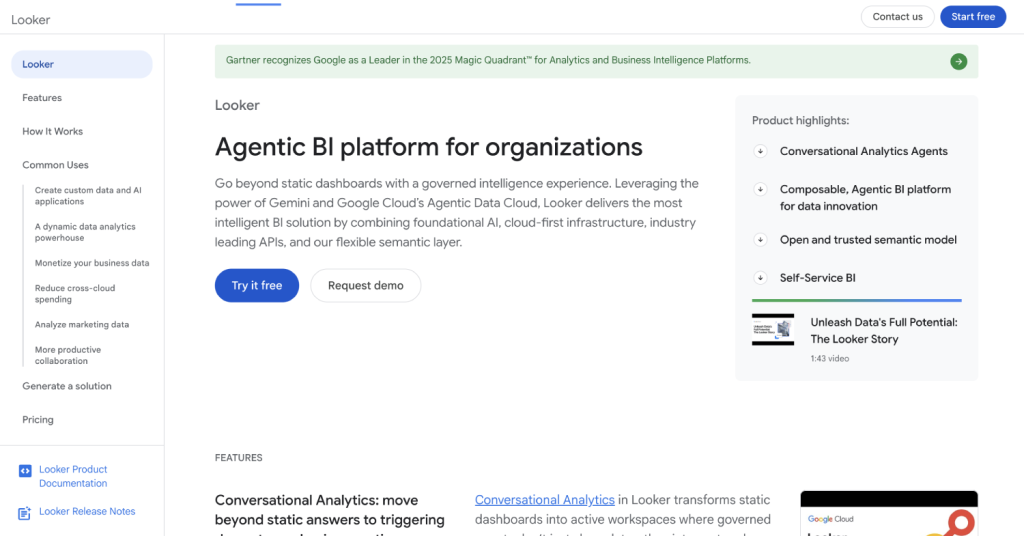Click Self-Service BI highlight text
The height and width of the screenshot is (536, 1024).
(817, 277)
